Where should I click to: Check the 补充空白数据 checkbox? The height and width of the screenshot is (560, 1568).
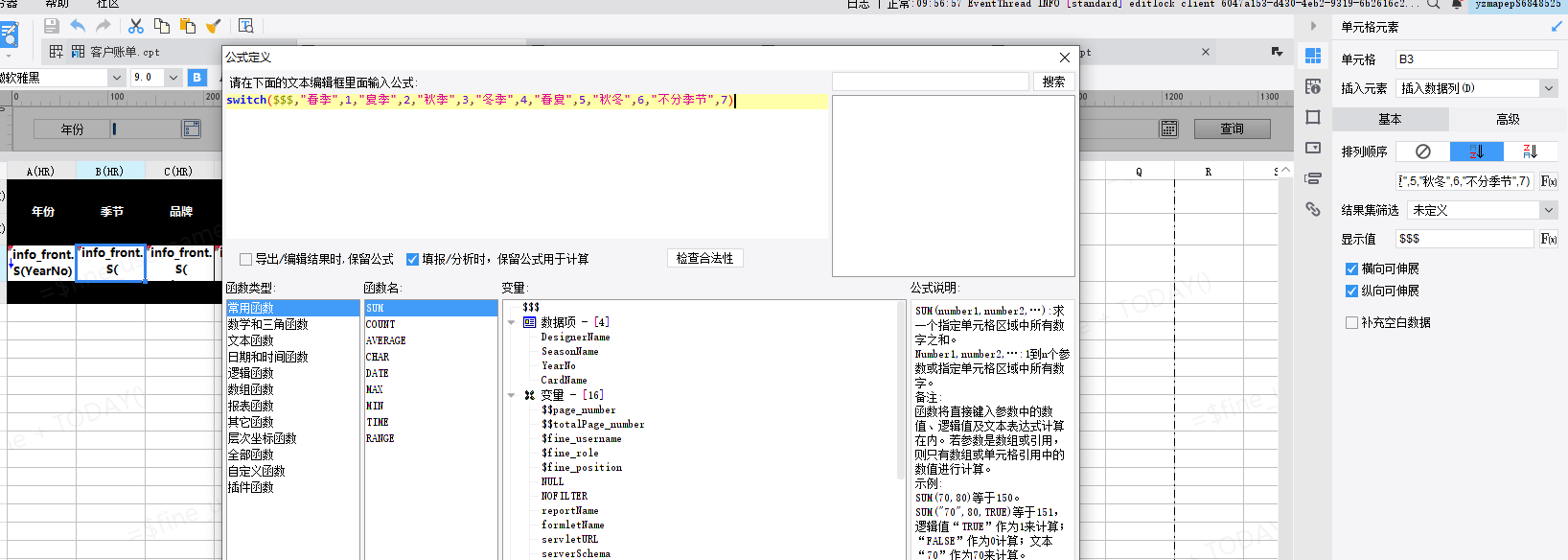click(x=1351, y=323)
